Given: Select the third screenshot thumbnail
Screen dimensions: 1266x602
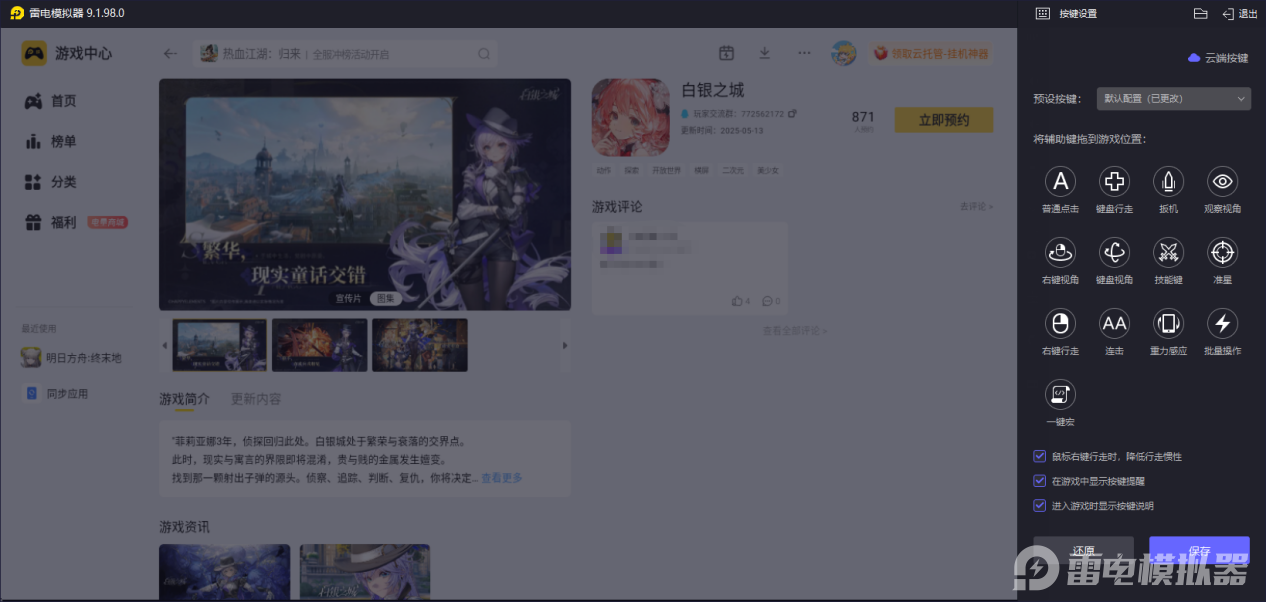Looking at the screenshot, I should [x=419, y=345].
